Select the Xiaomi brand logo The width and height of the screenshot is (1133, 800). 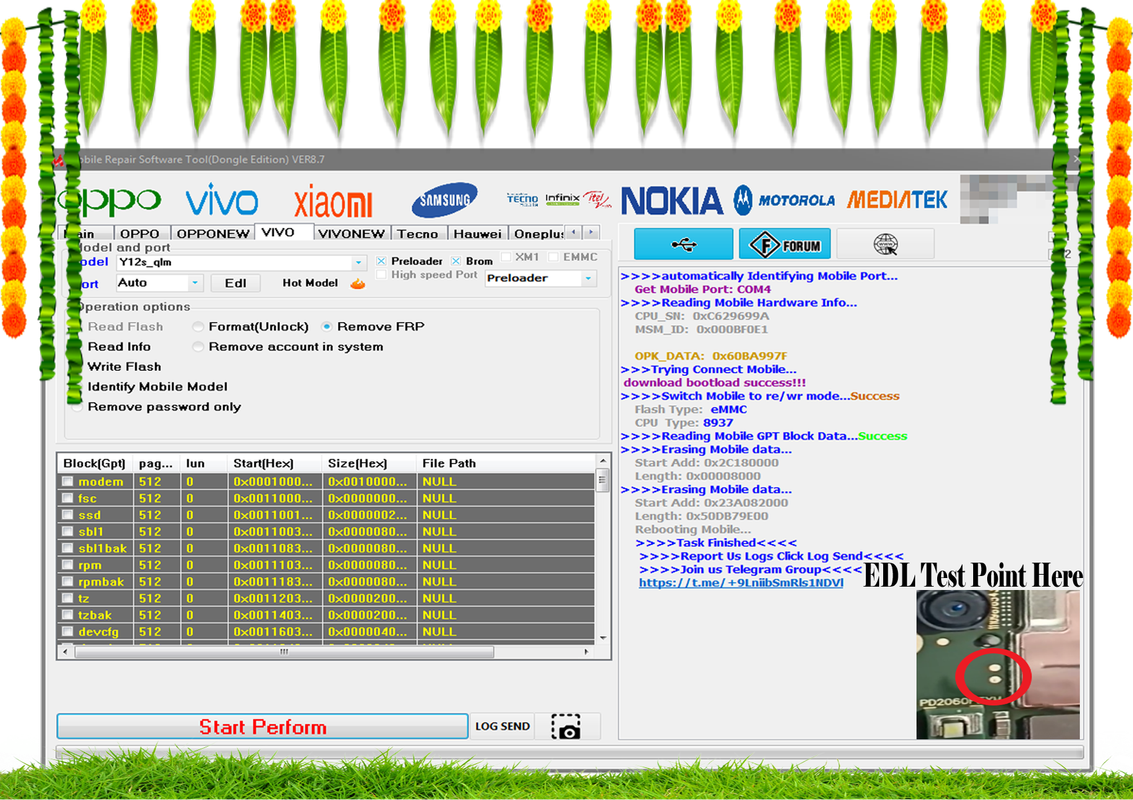point(333,201)
